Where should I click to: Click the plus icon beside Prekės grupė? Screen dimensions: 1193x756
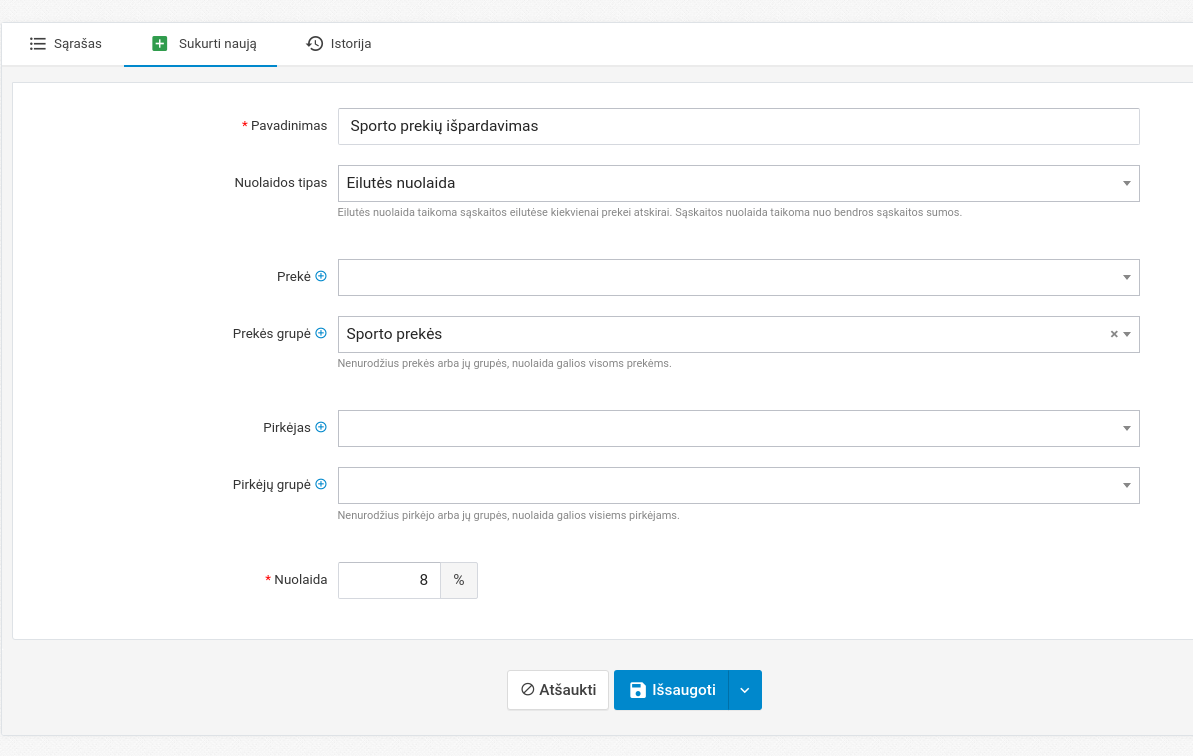321,334
